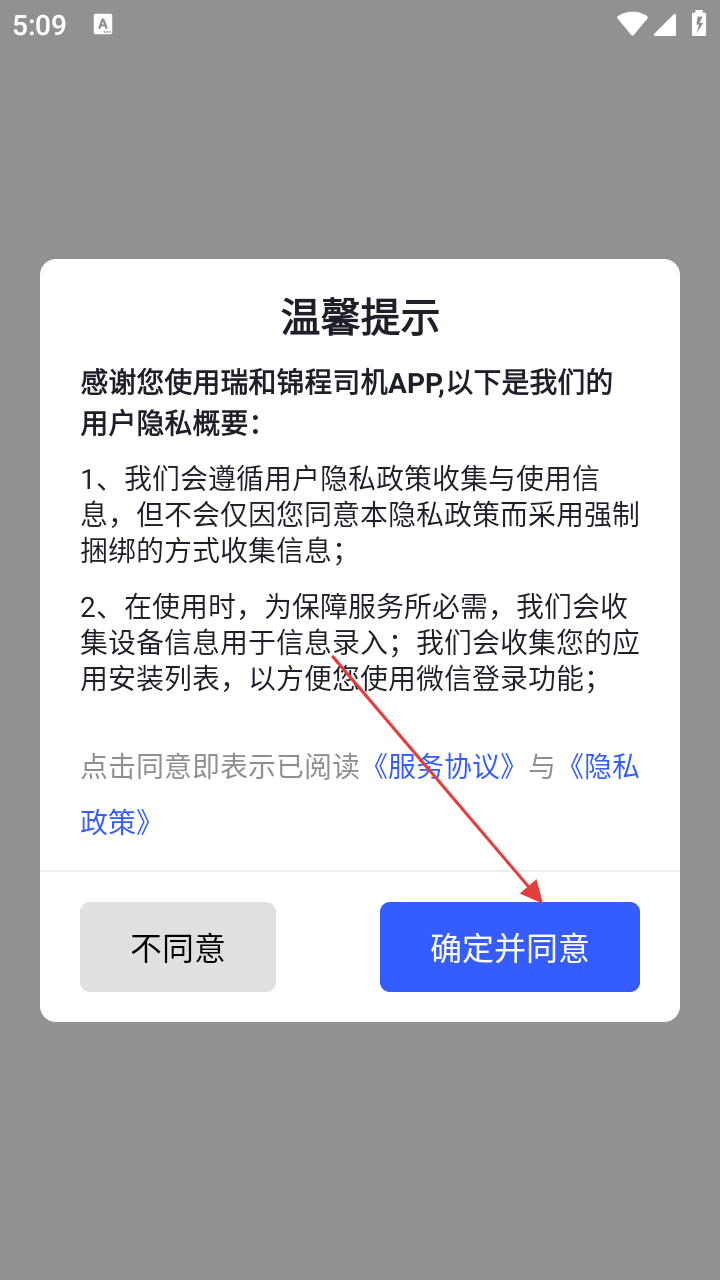The image size is (720, 1280).
Task: Tap the cellular signal strength icon
Action: point(665,24)
